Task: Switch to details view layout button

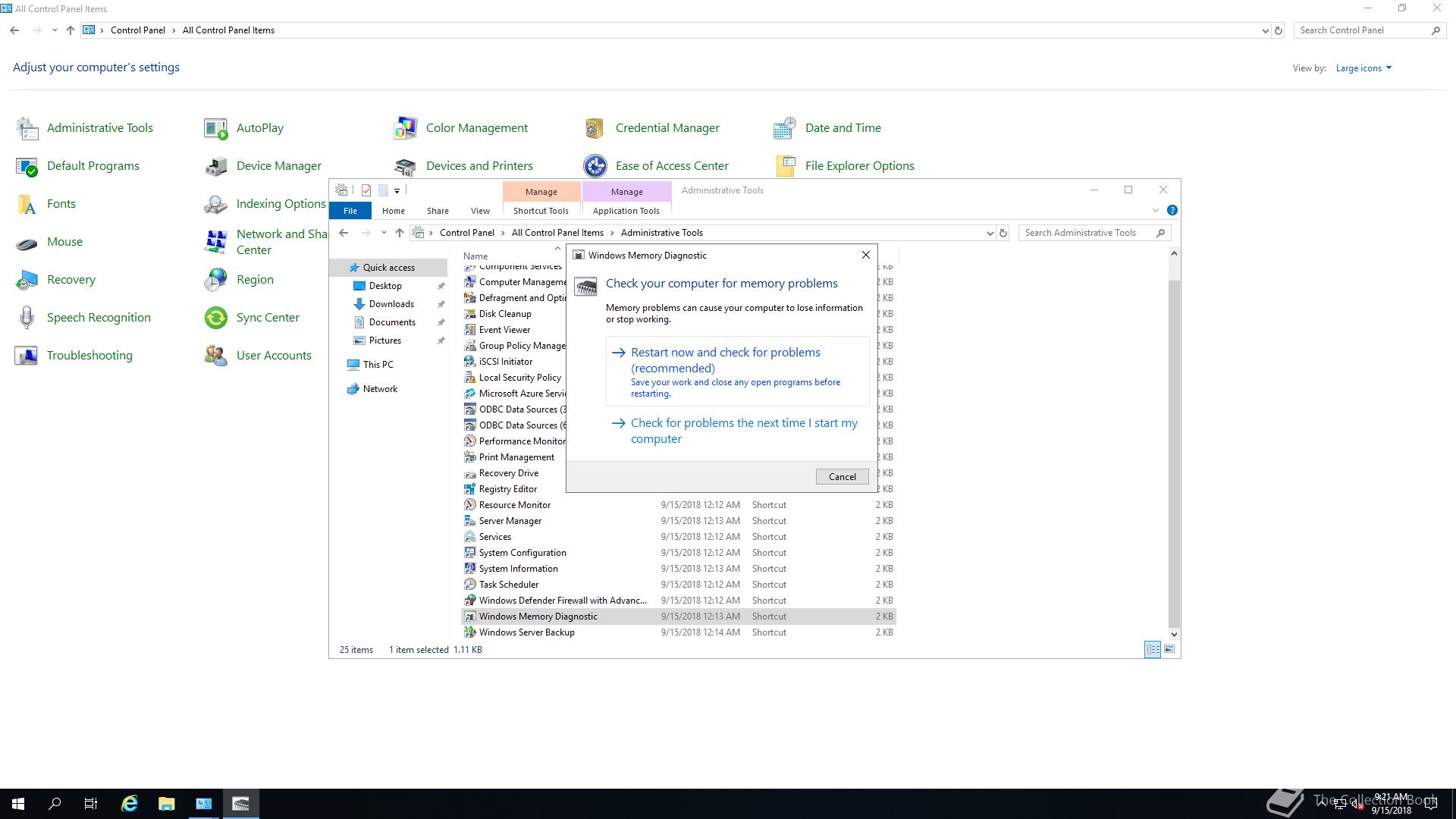Action: [1153, 649]
